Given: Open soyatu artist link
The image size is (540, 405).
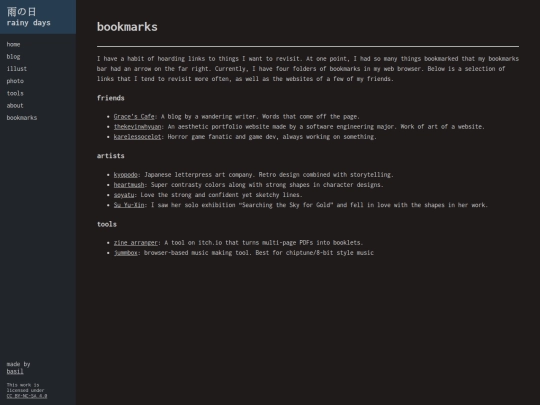Looking at the screenshot, I should [124, 195].
